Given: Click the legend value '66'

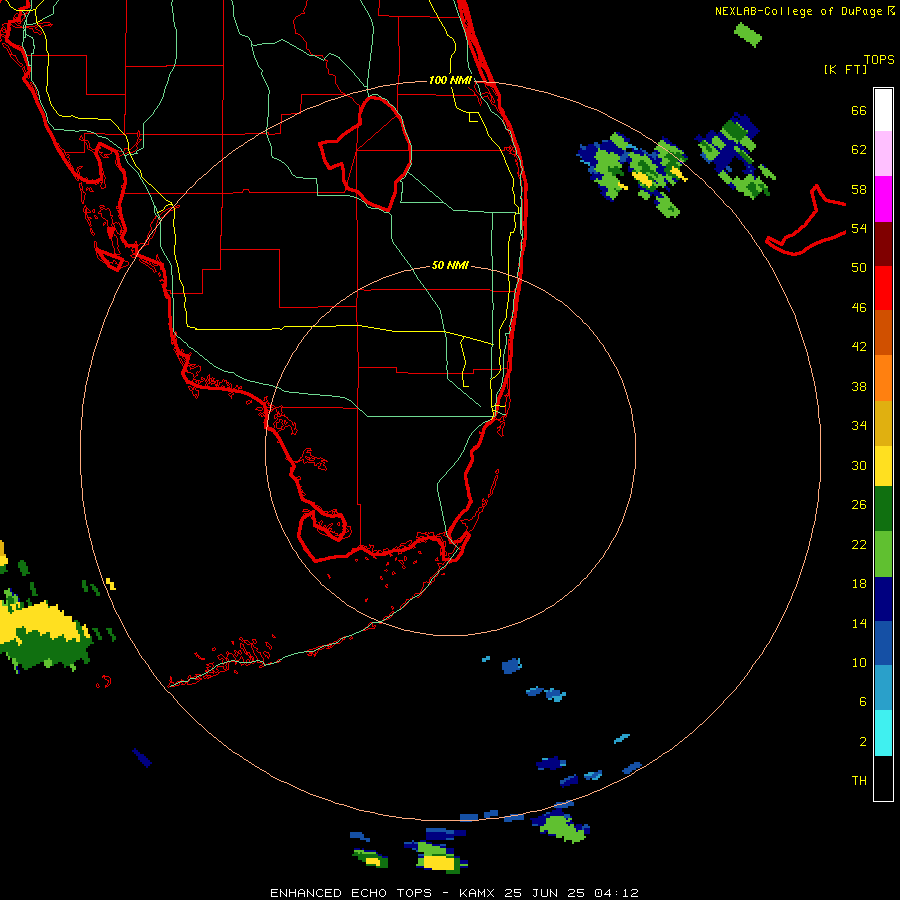Looking at the screenshot, I should pyautogui.click(x=859, y=110).
